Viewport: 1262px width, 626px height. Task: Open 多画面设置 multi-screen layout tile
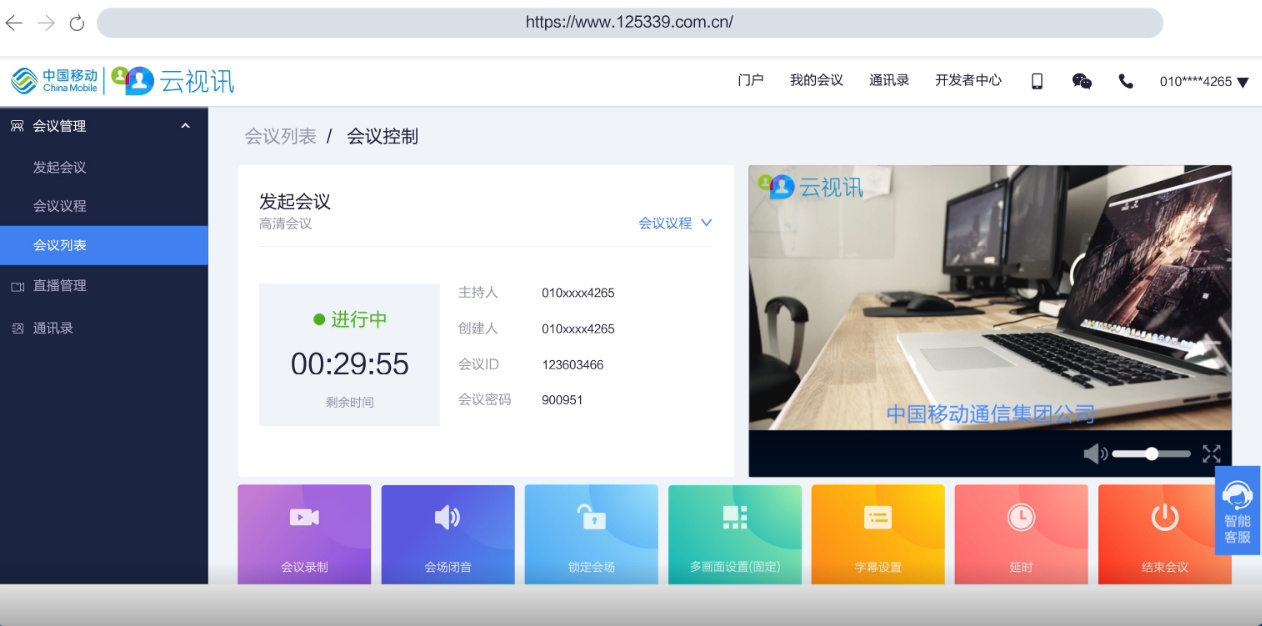[x=735, y=534]
